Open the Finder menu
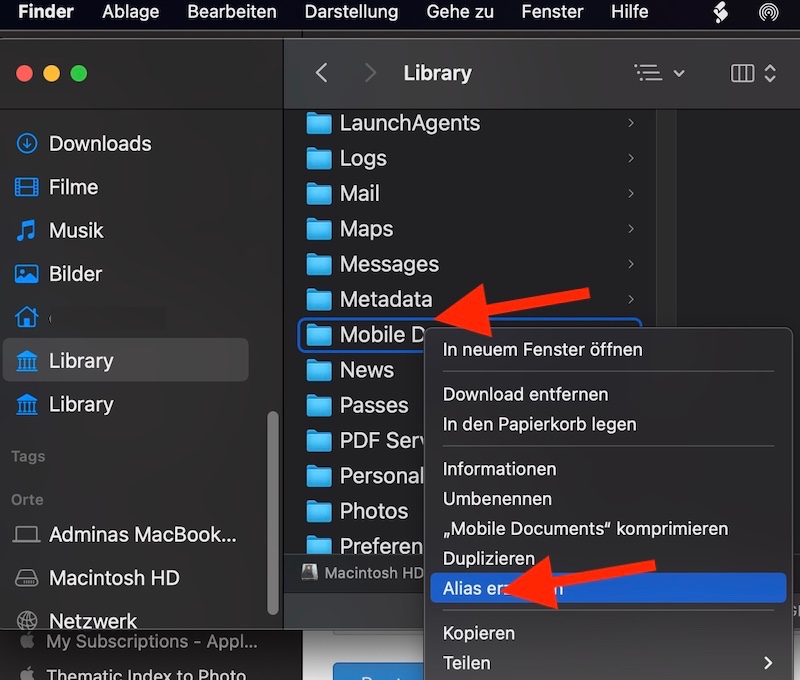 pos(46,12)
